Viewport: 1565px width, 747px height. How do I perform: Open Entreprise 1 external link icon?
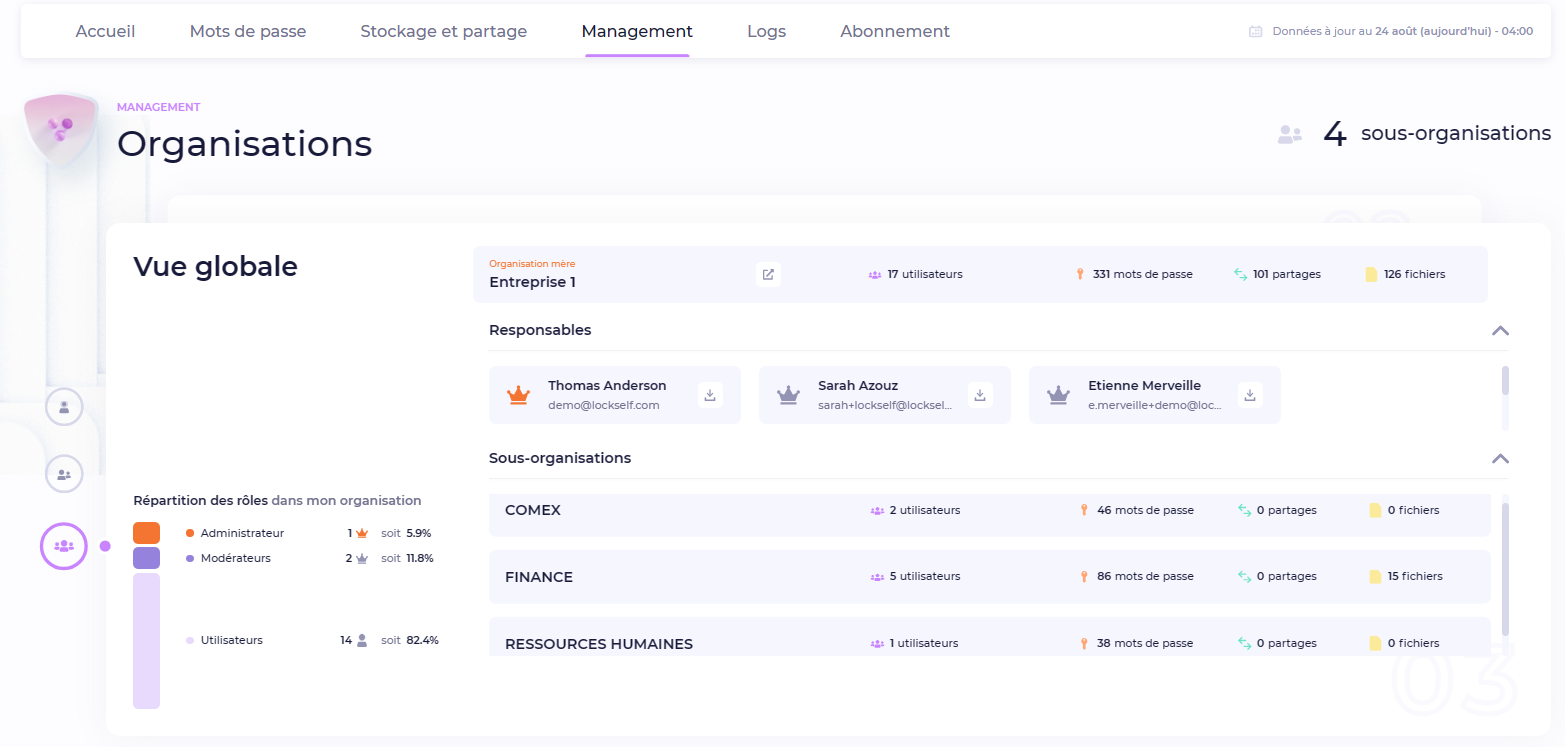pyautogui.click(x=768, y=274)
